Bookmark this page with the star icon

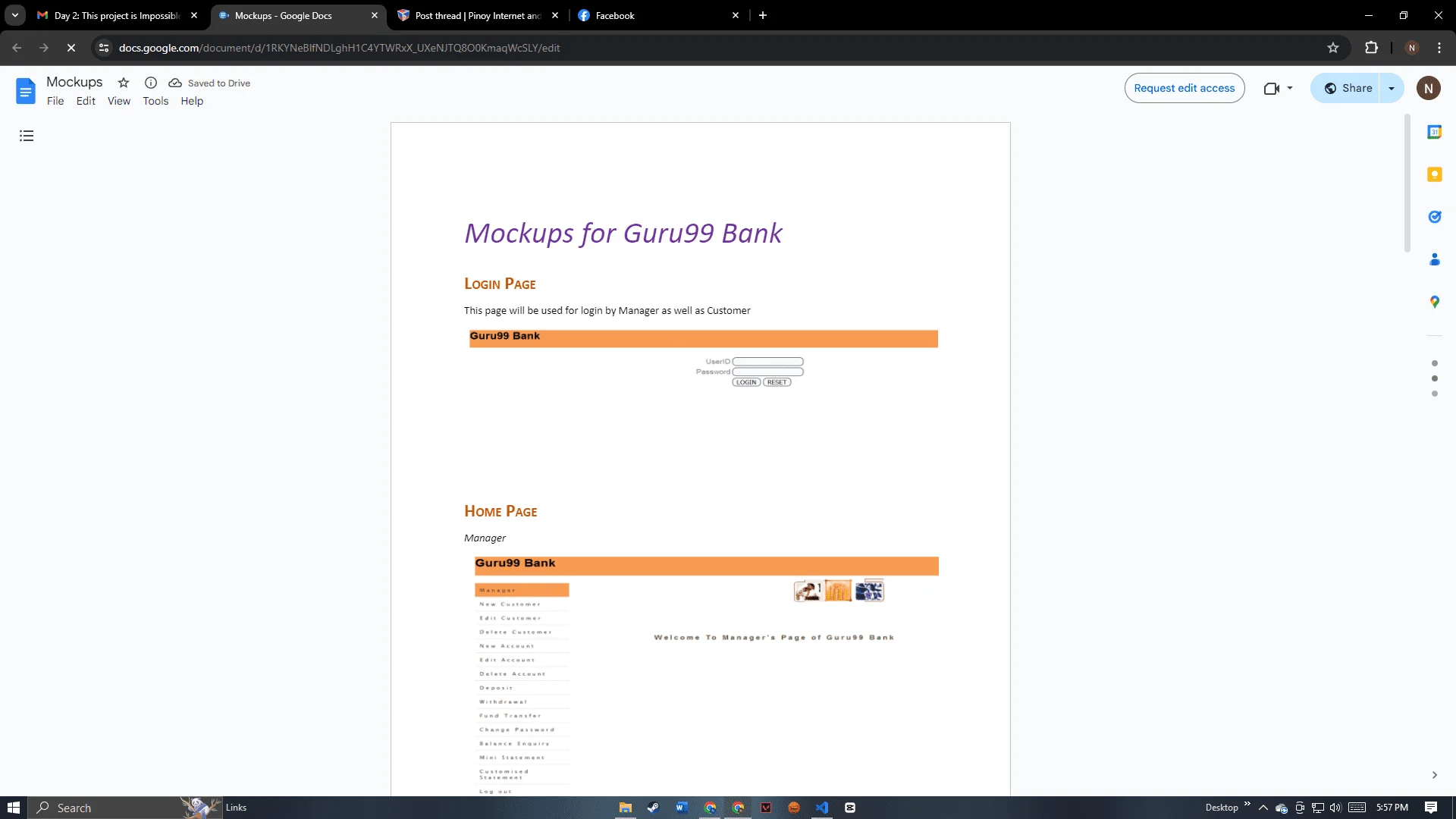point(1332,48)
